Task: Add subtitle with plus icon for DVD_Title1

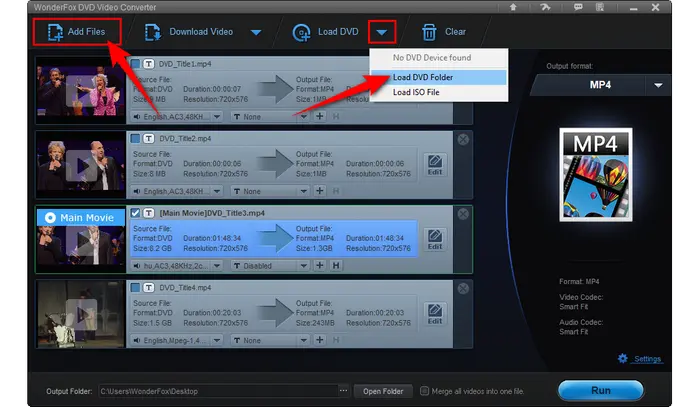Action: point(320,116)
